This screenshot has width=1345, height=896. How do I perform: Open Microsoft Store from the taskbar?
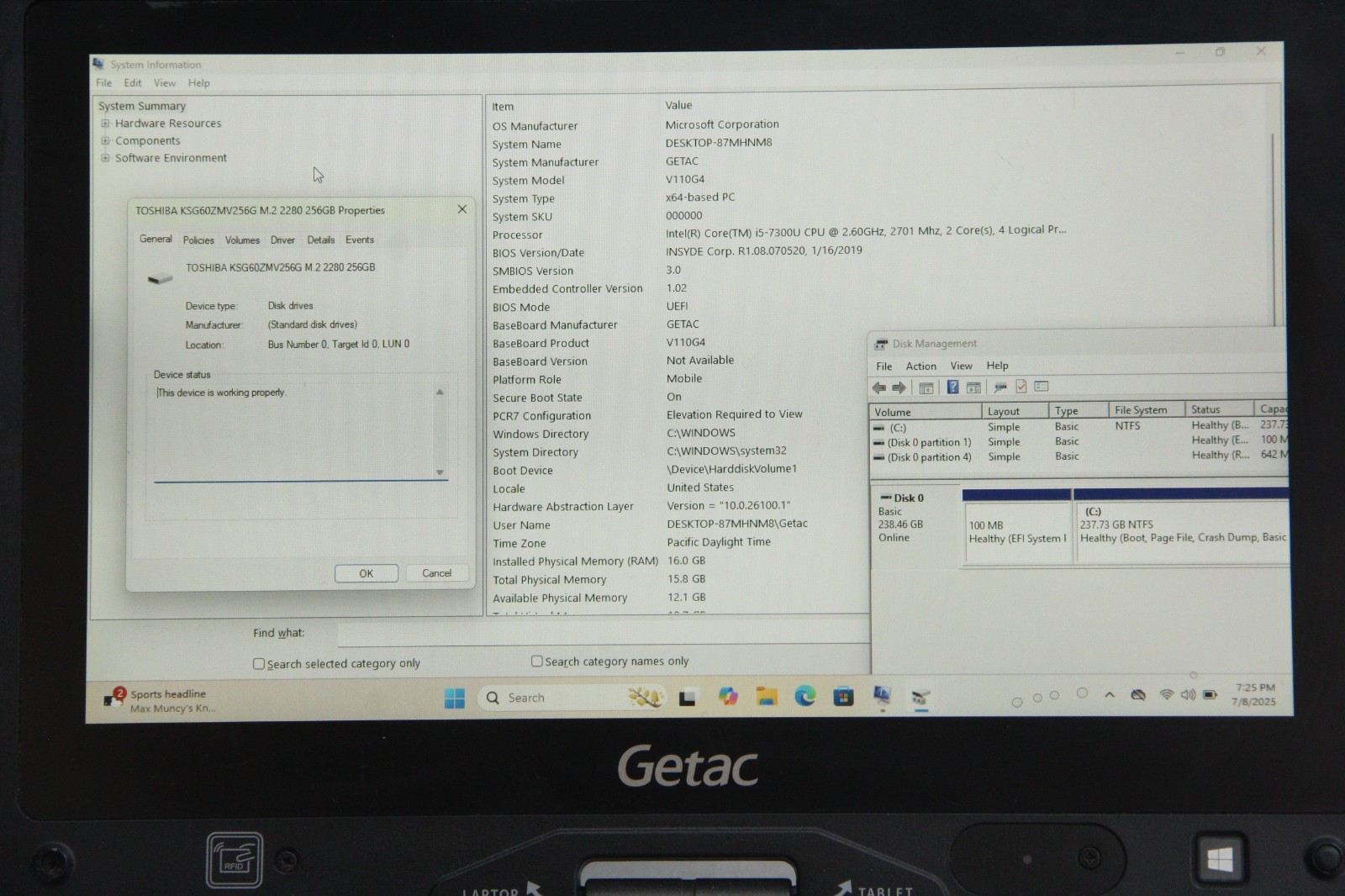843,696
